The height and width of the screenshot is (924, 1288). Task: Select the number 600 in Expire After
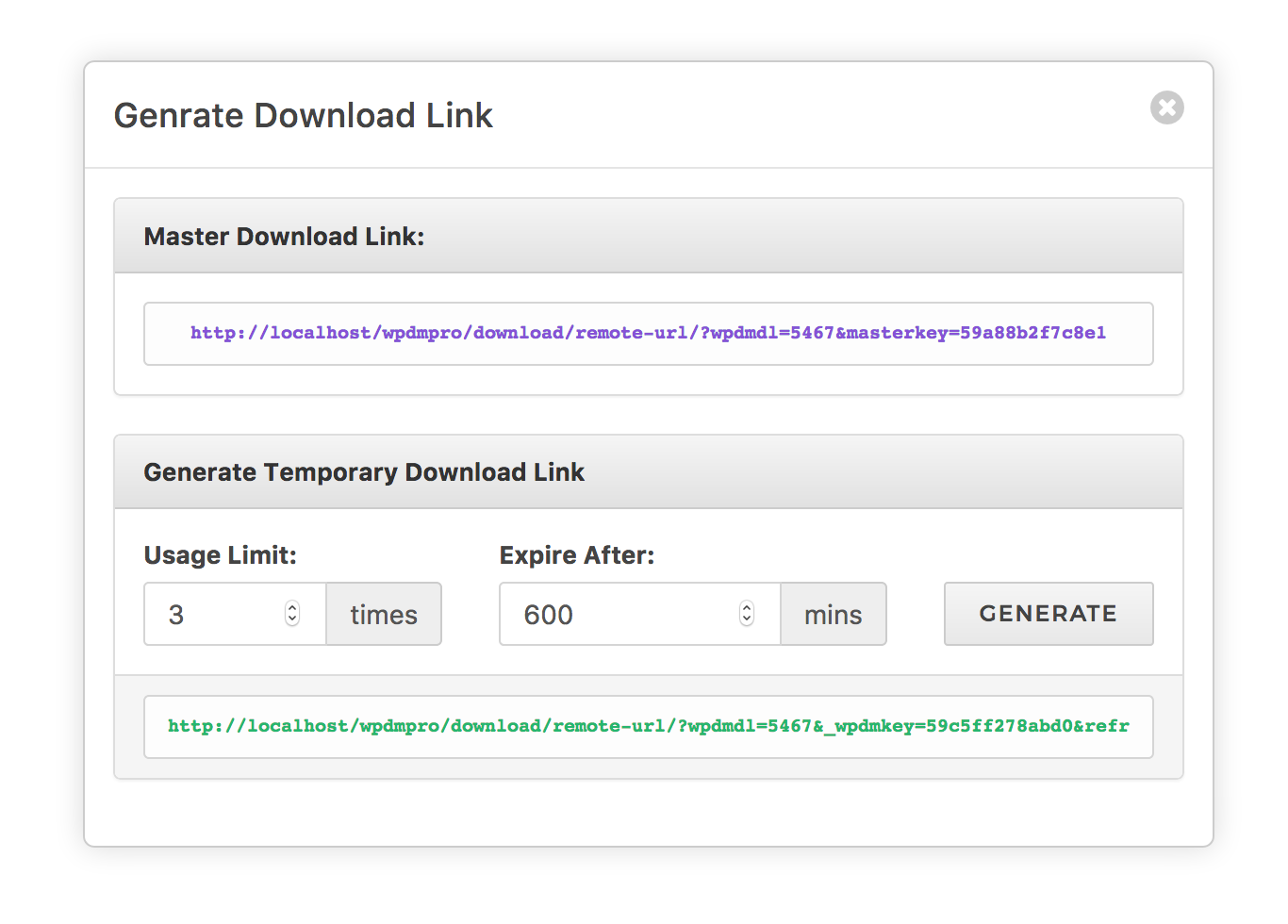549,614
